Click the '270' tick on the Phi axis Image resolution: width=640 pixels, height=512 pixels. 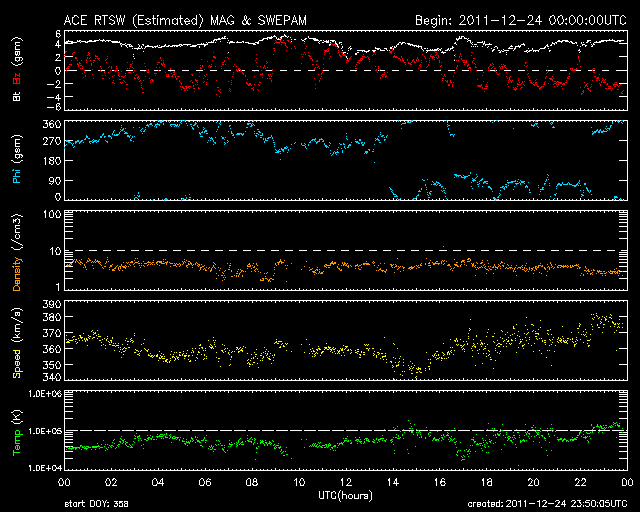coord(52,142)
